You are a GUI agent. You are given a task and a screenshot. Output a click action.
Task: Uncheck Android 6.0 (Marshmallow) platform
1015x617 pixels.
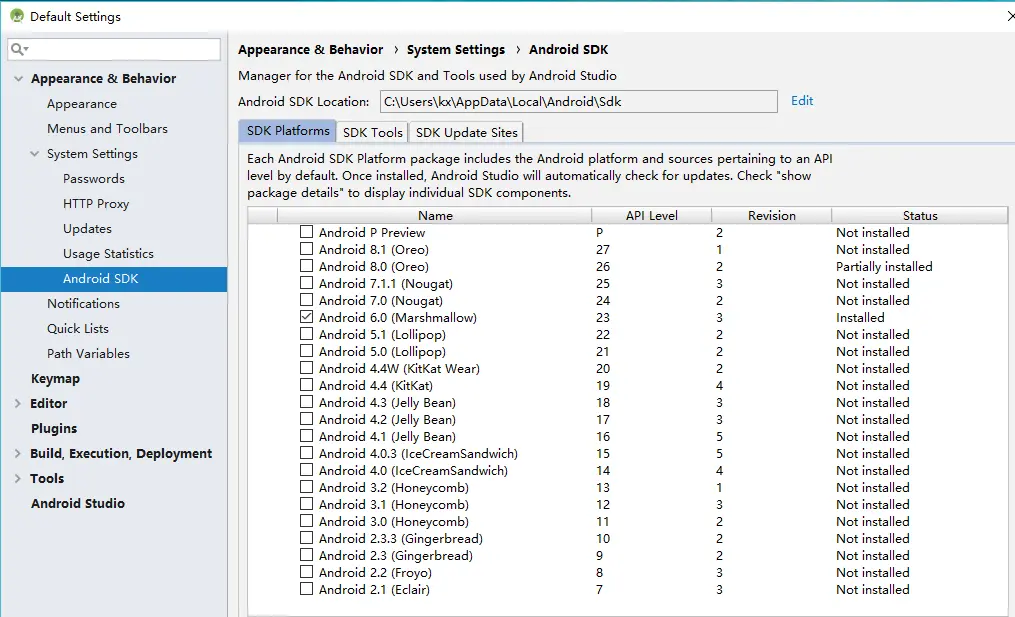point(307,318)
